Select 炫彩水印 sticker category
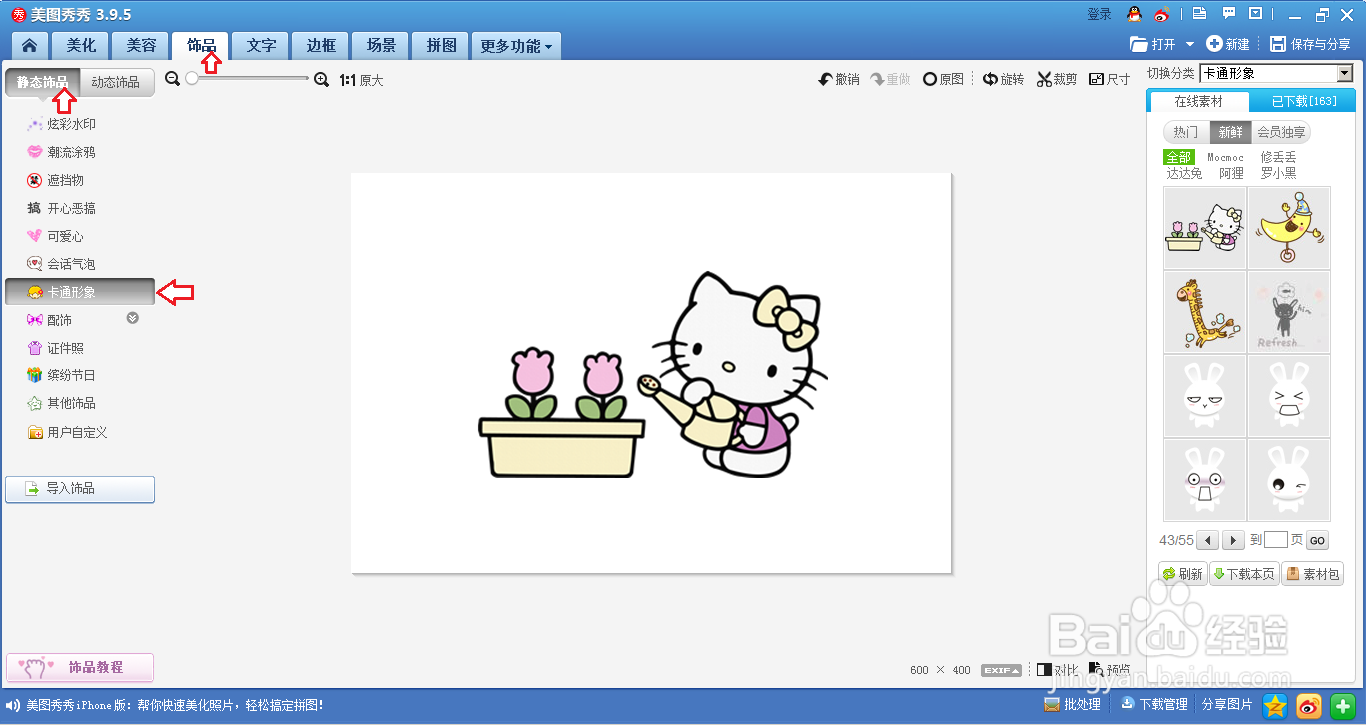Screen dimensions: 1366x725 click(x=62, y=124)
